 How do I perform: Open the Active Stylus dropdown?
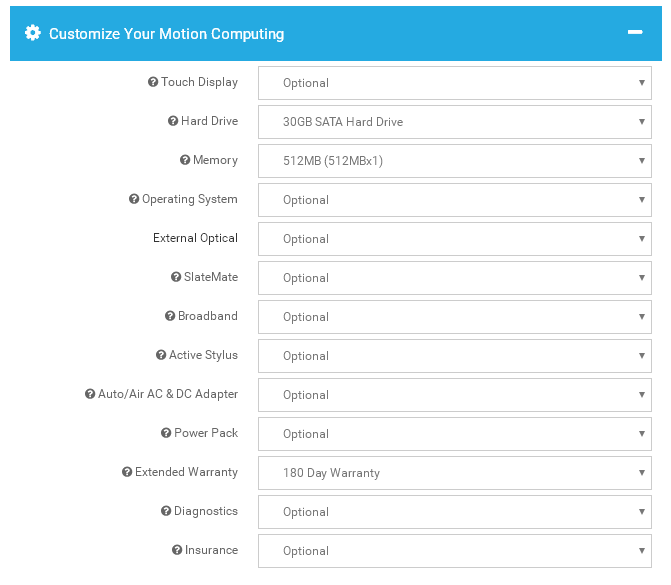tap(454, 356)
